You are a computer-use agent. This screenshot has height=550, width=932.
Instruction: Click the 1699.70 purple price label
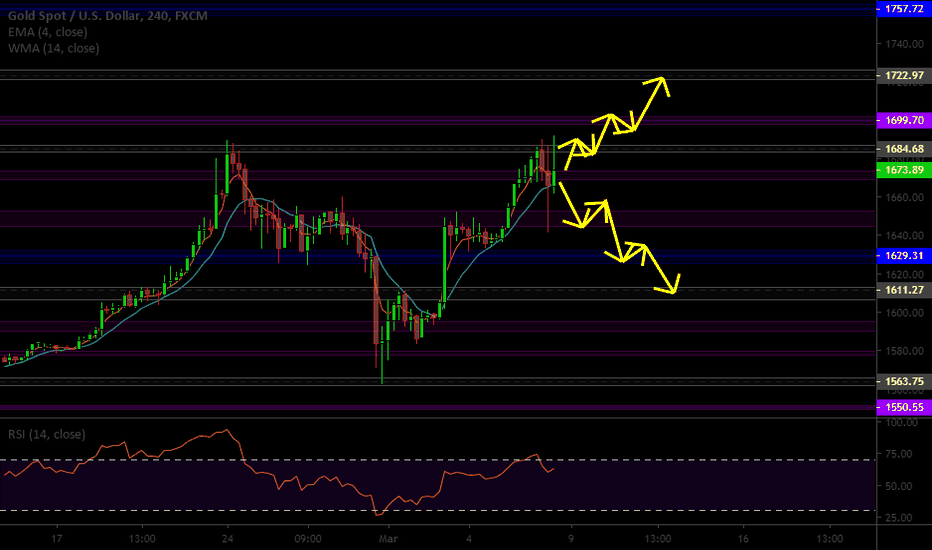(904, 121)
